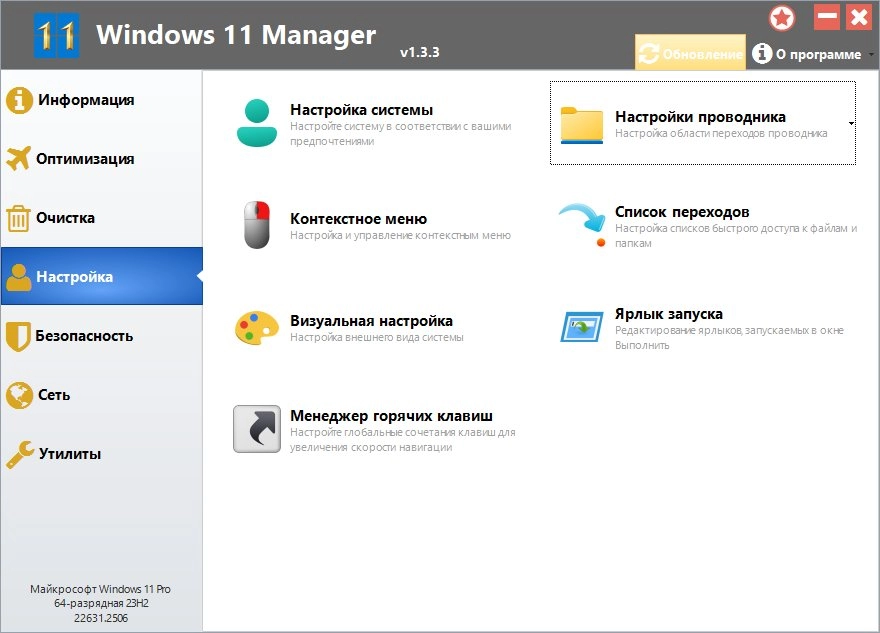Go to the Очистка section
The width and height of the screenshot is (880, 633).
pyautogui.click(x=102, y=218)
